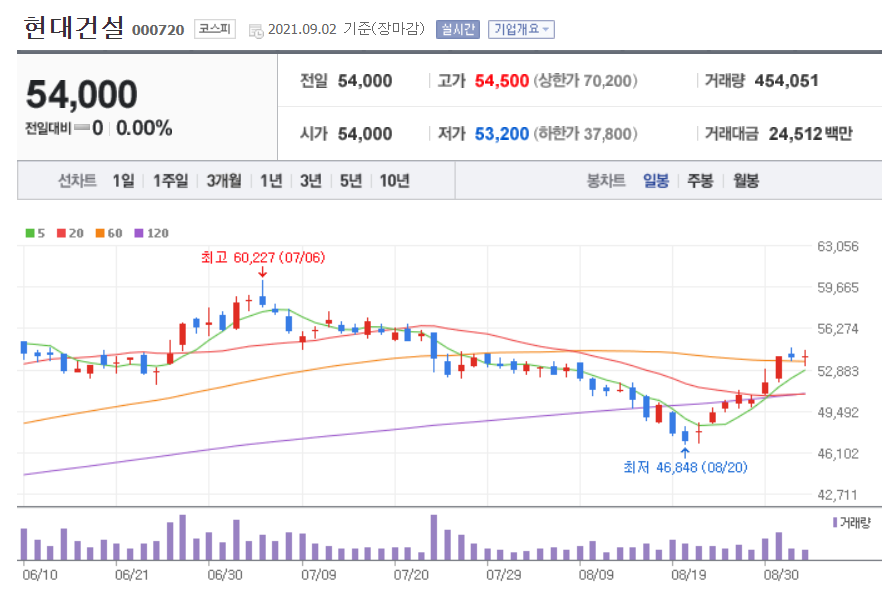The image size is (882, 592).
Task: Click the 선차트 section label
Action: tap(78, 181)
